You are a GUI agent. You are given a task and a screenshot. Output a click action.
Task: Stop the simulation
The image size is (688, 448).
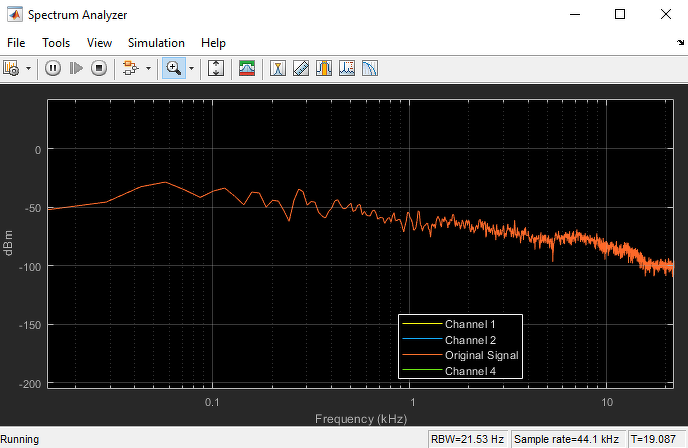[x=99, y=68]
